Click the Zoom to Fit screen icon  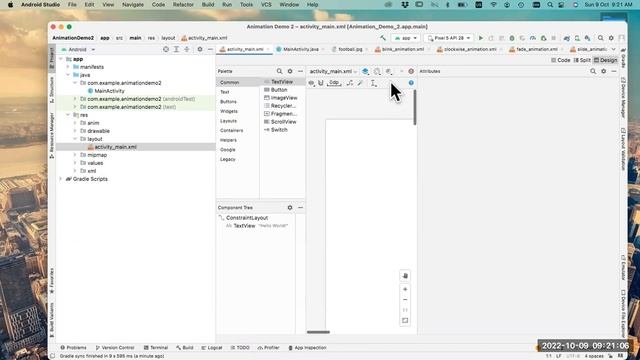pyautogui.click(x=405, y=320)
